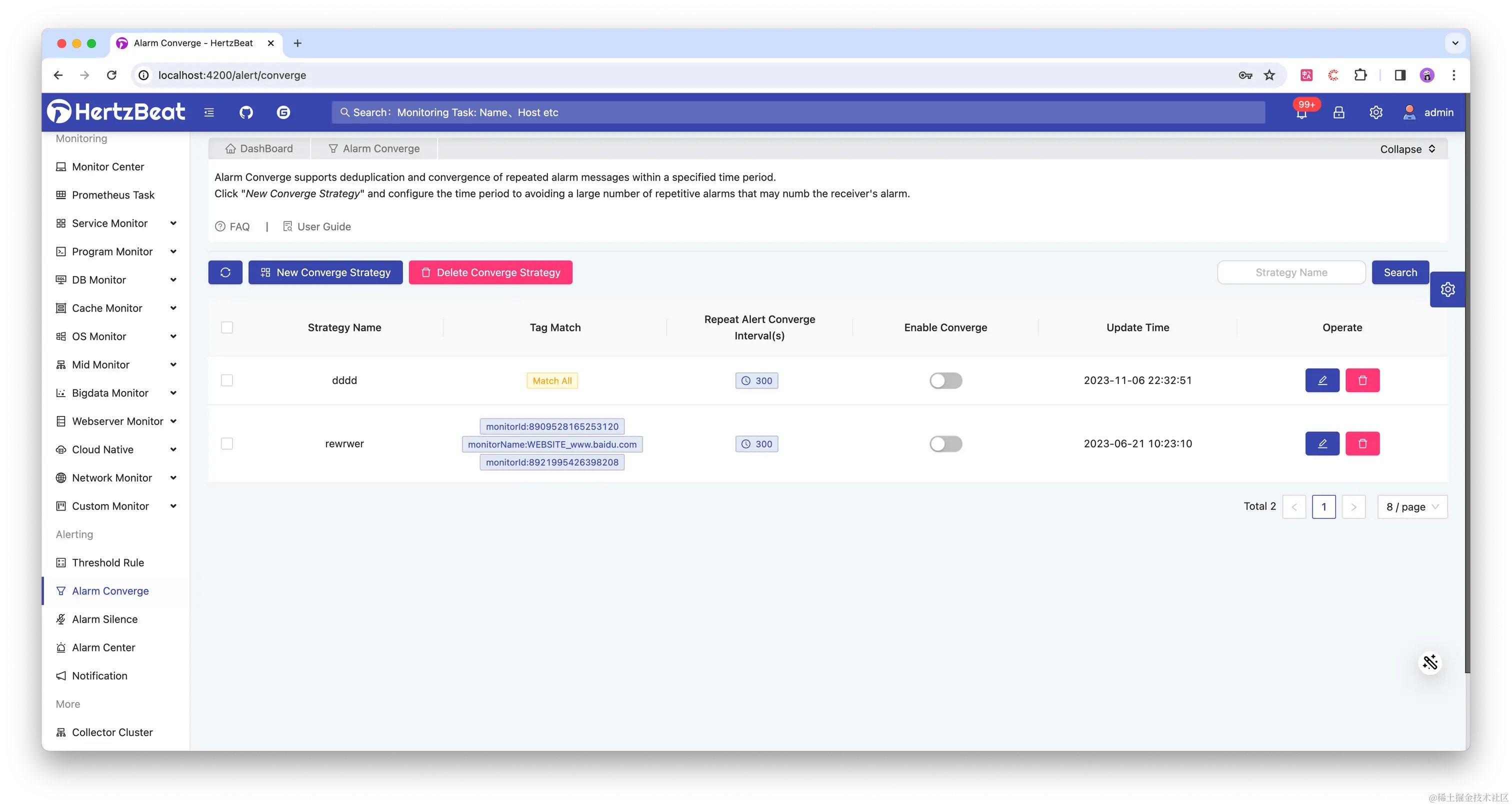Click the Gitee icon in header

pos(283,112)
